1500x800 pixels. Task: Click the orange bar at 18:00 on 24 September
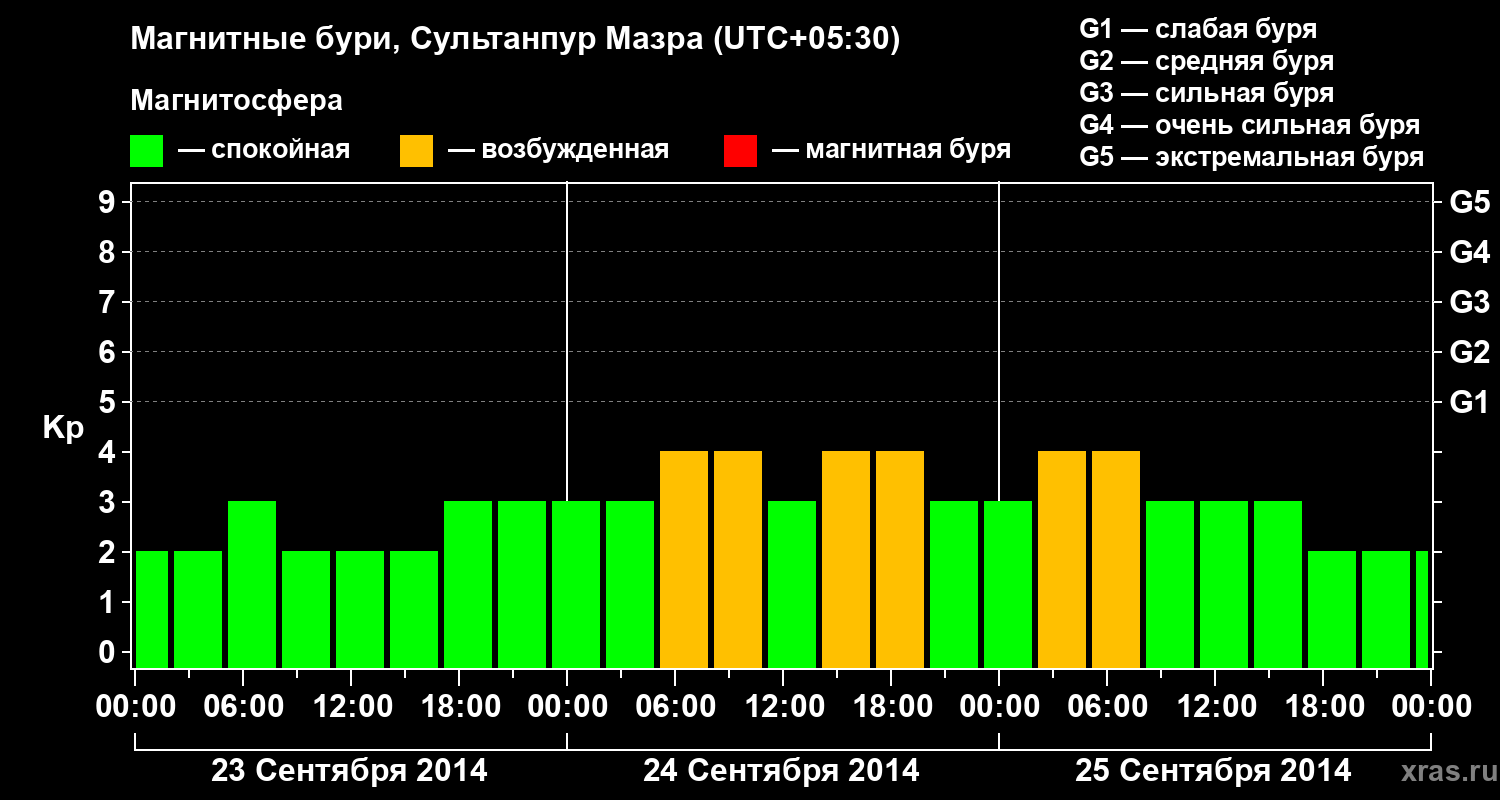pyautogui.click(x=900, y=559)
